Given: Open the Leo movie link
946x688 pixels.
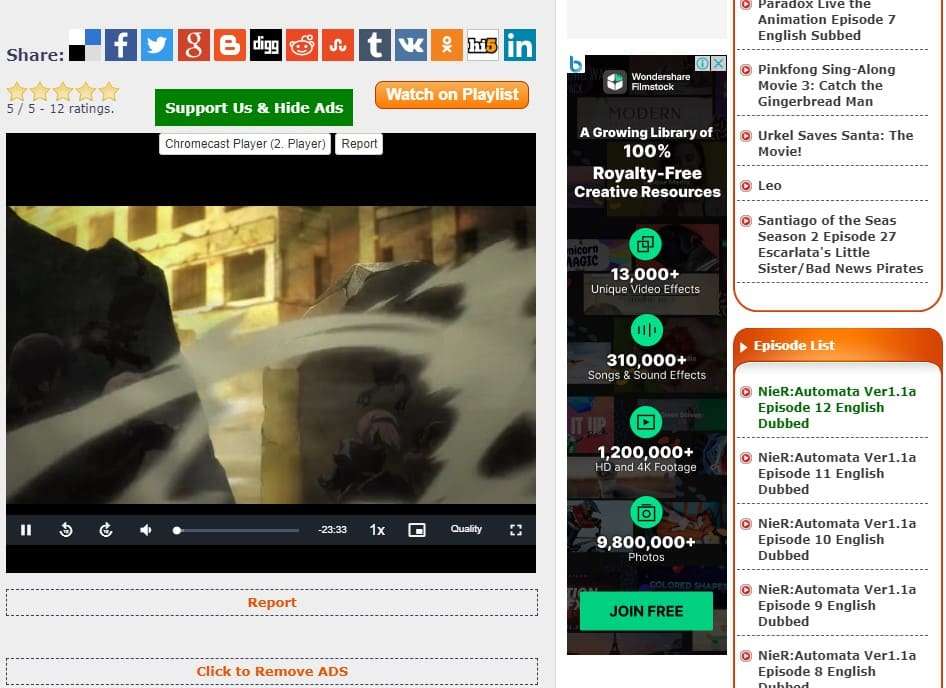Looking at the screenshot, I should coord(769,185).
